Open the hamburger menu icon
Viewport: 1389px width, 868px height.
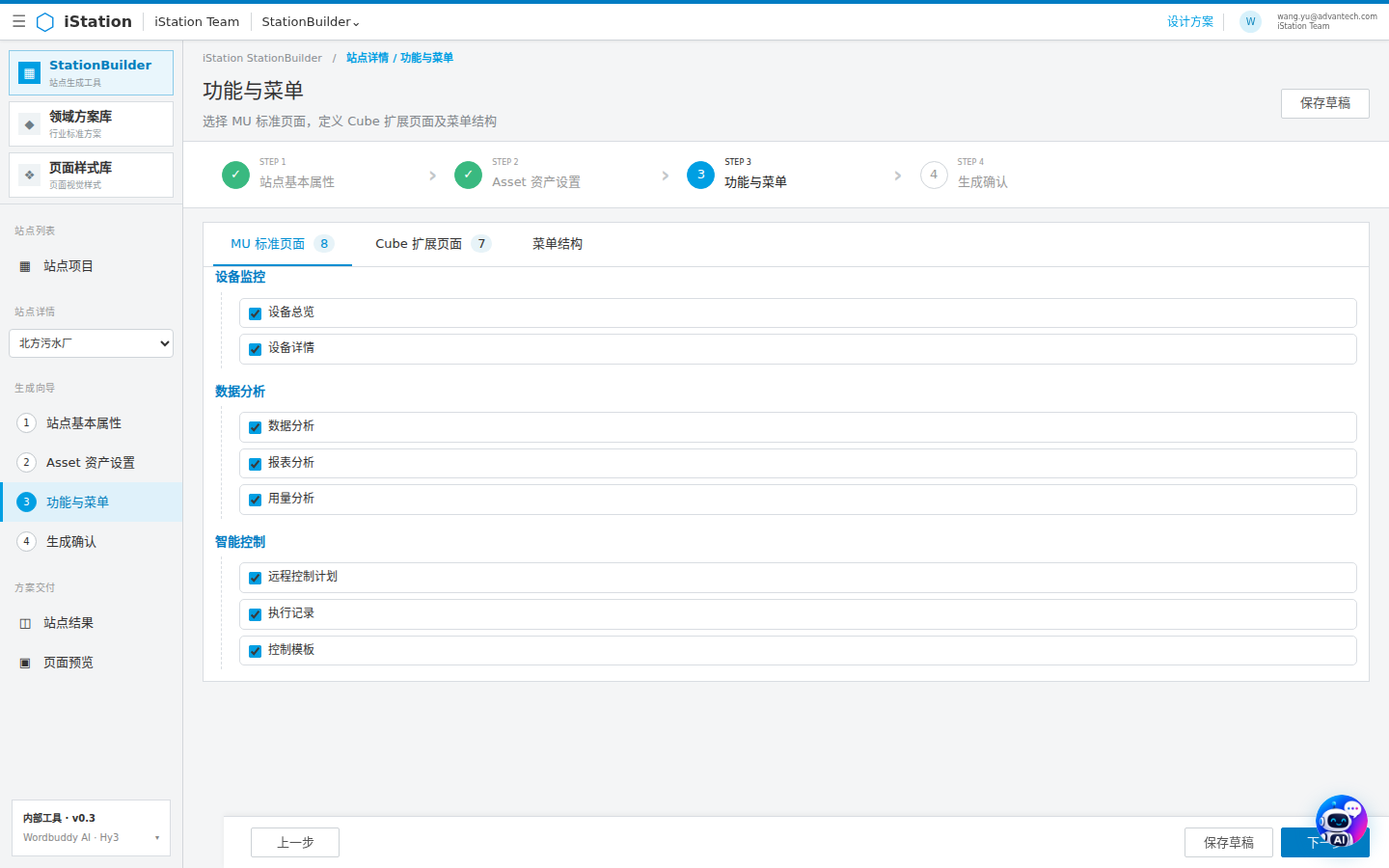click(x=18, y=21)
